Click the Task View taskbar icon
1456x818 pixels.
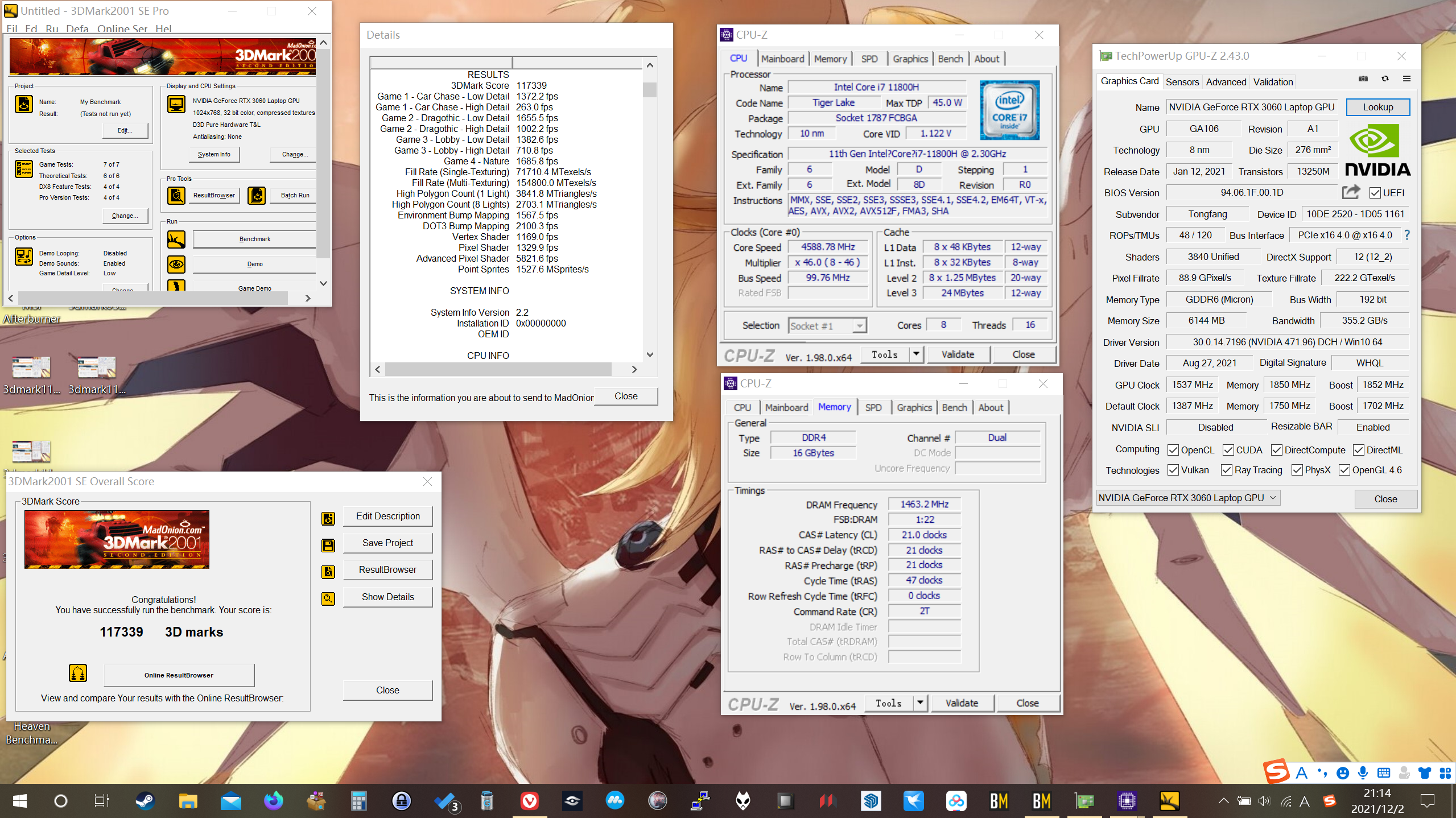[x=101, y=801]
